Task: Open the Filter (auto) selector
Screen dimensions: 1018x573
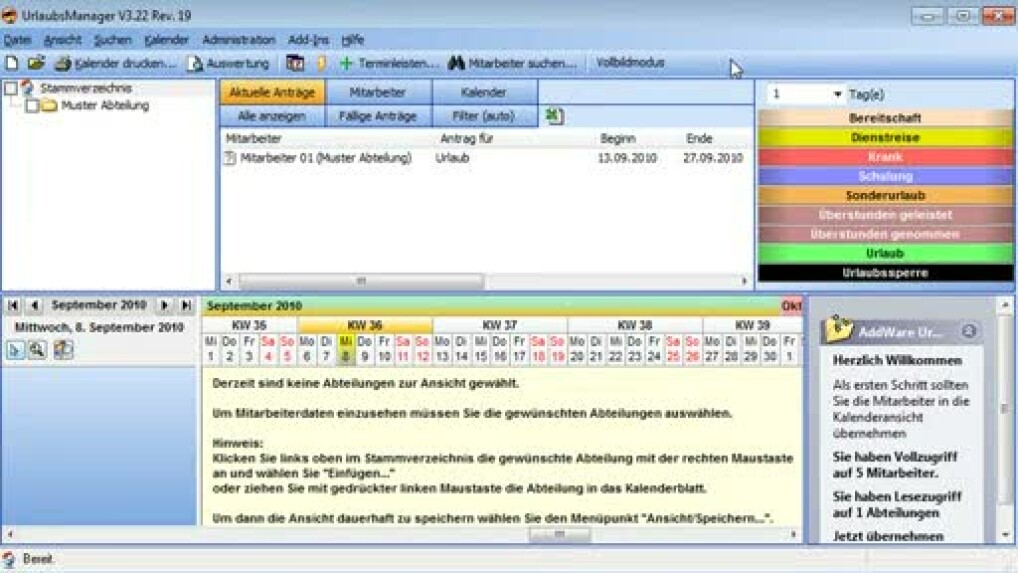Action: click(484, 116)
